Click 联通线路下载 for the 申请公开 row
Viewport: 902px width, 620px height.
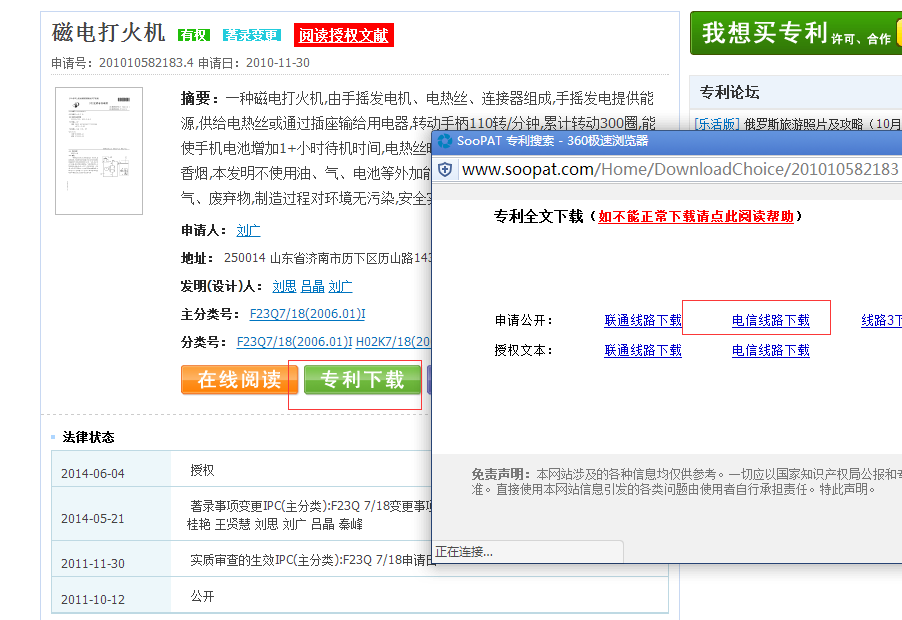tap(642, 318)
